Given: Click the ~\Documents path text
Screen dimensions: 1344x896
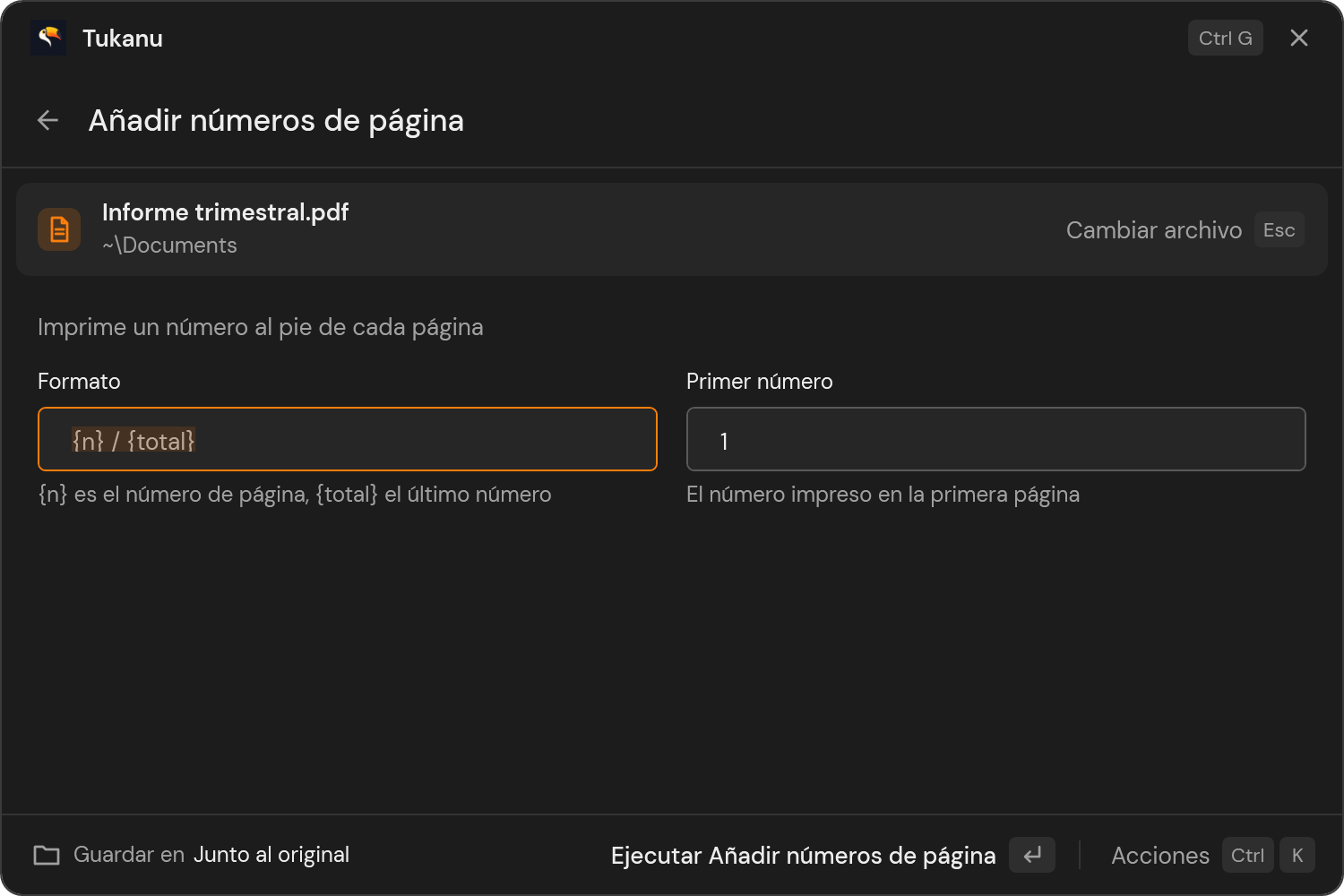Looking at the screenshot, I should (x=169, y=246).
